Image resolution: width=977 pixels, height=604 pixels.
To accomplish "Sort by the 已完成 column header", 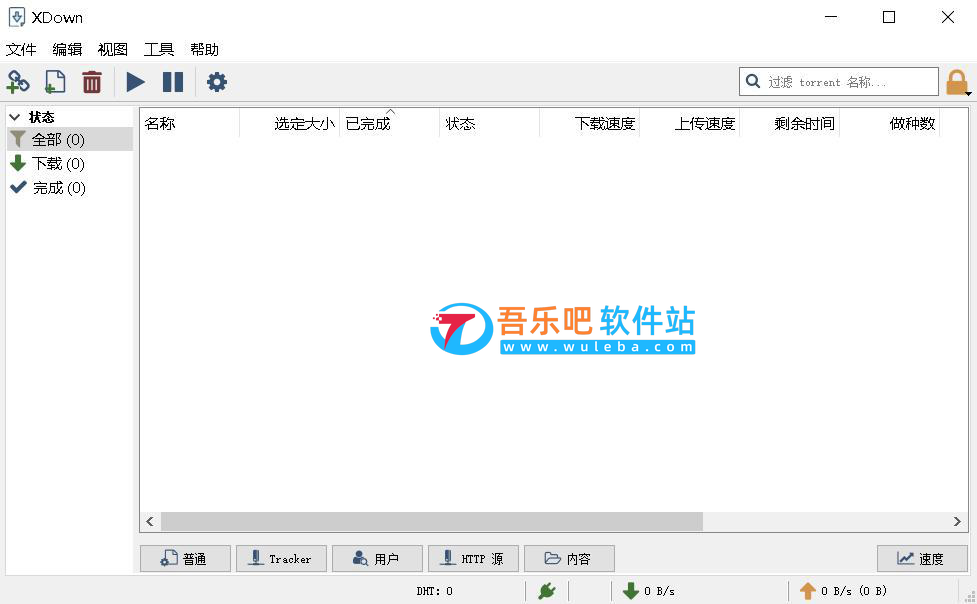I will pyautogui.click(x=389, y=123).
